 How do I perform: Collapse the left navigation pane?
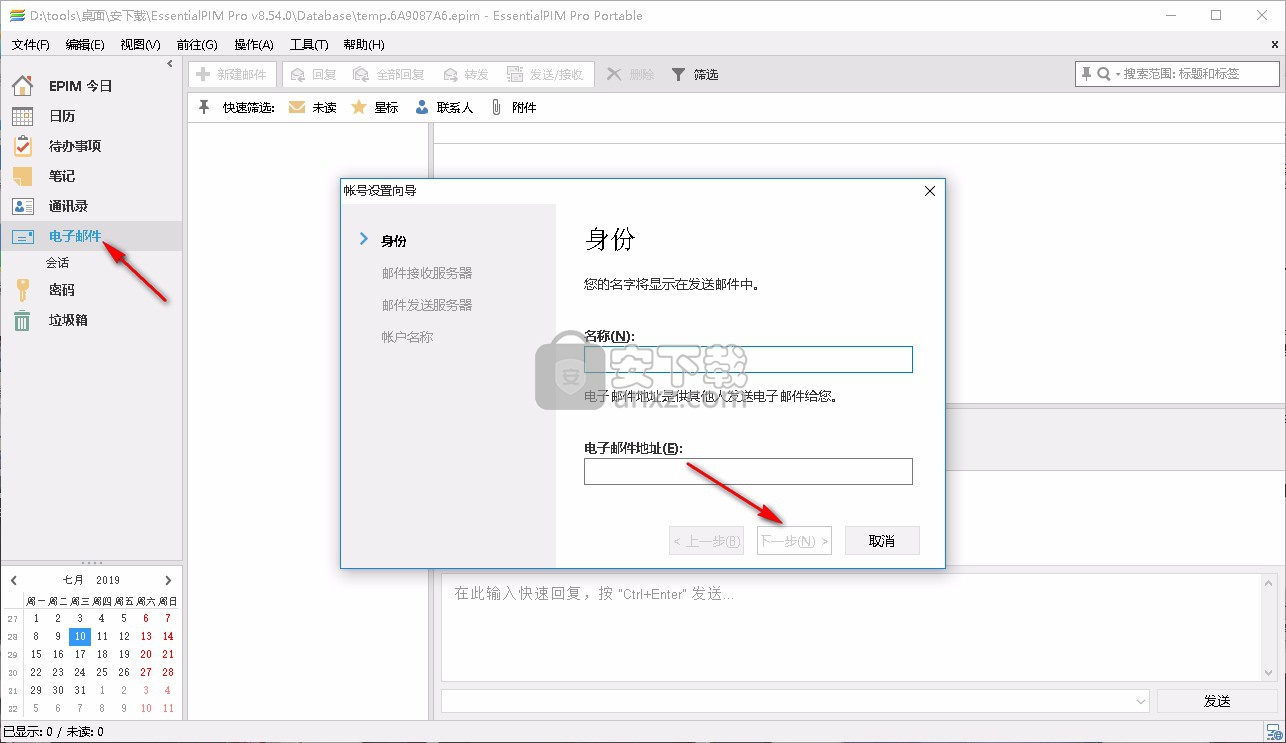click(x=170, y=63)
